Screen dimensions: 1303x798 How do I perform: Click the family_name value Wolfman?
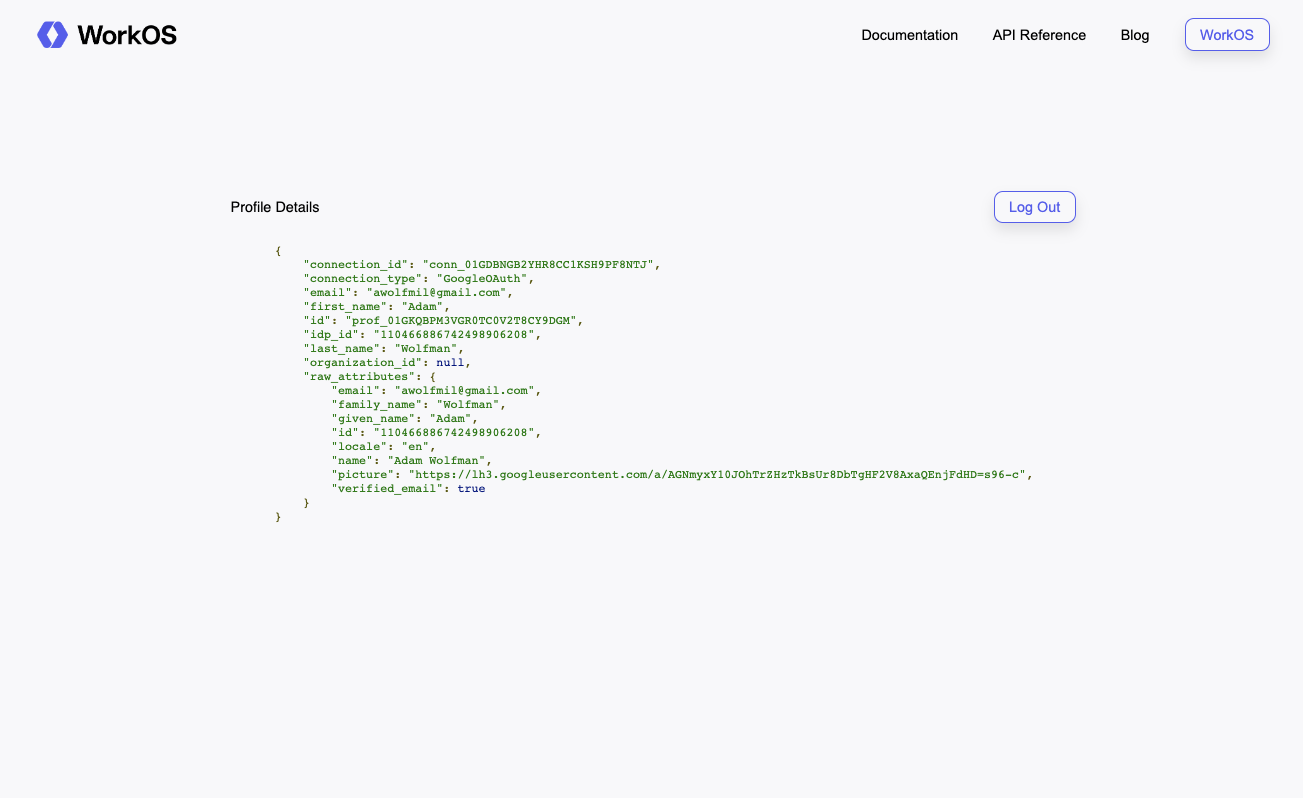pos(468,404)
